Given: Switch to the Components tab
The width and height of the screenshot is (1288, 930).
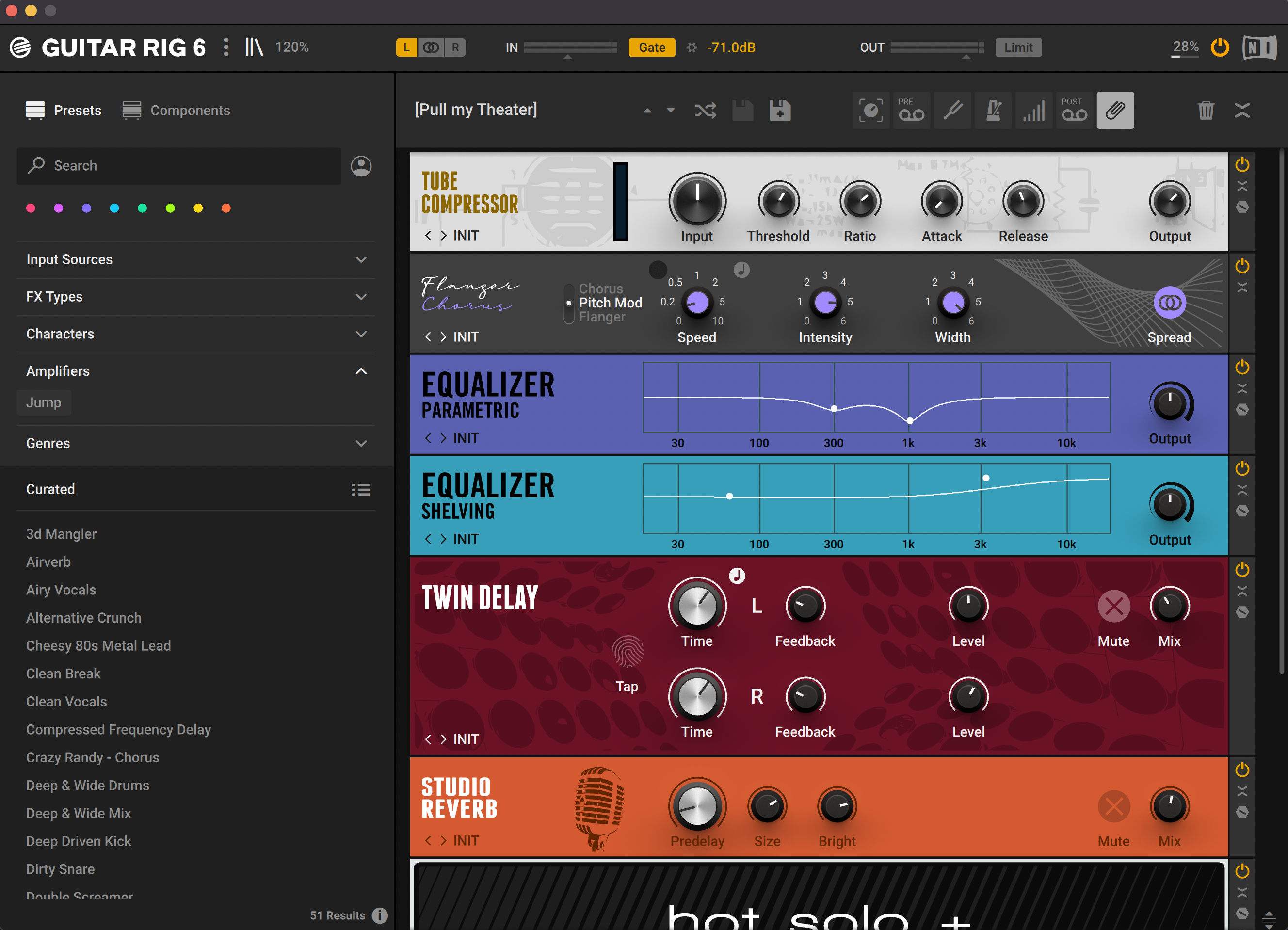Looking at the screenshot, I should [176, 110].
